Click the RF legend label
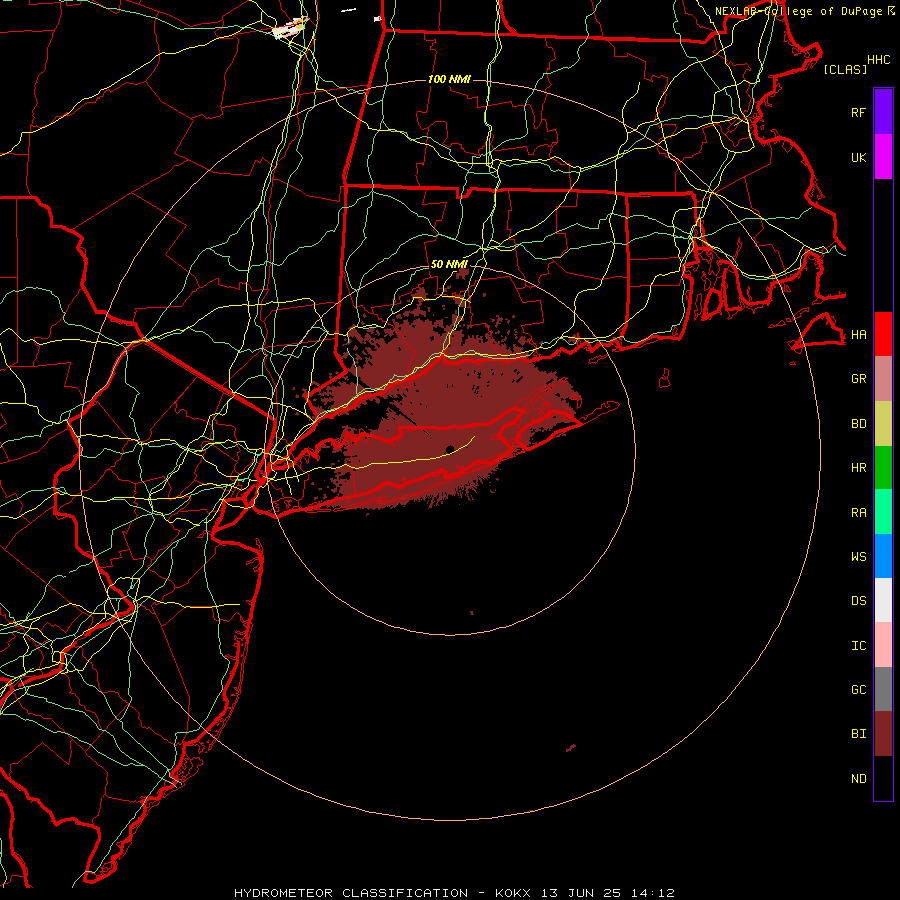Screen dimensions: 900x900 point(858,112)
